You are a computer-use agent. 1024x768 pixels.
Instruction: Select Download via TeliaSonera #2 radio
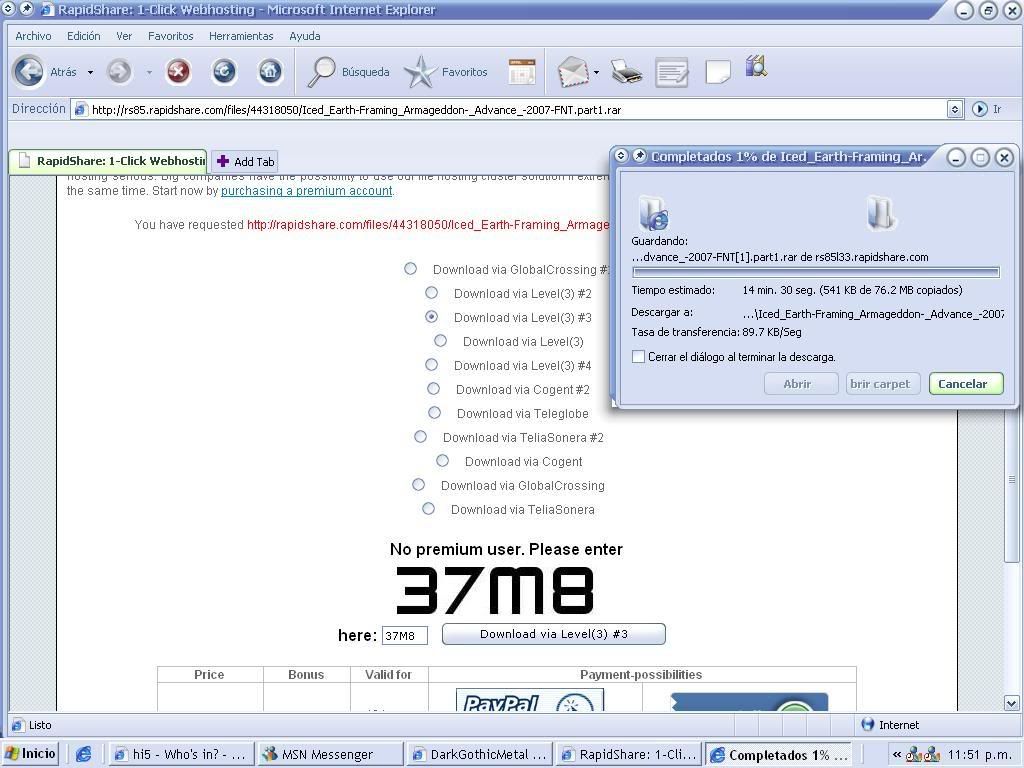tap(421, 436)
